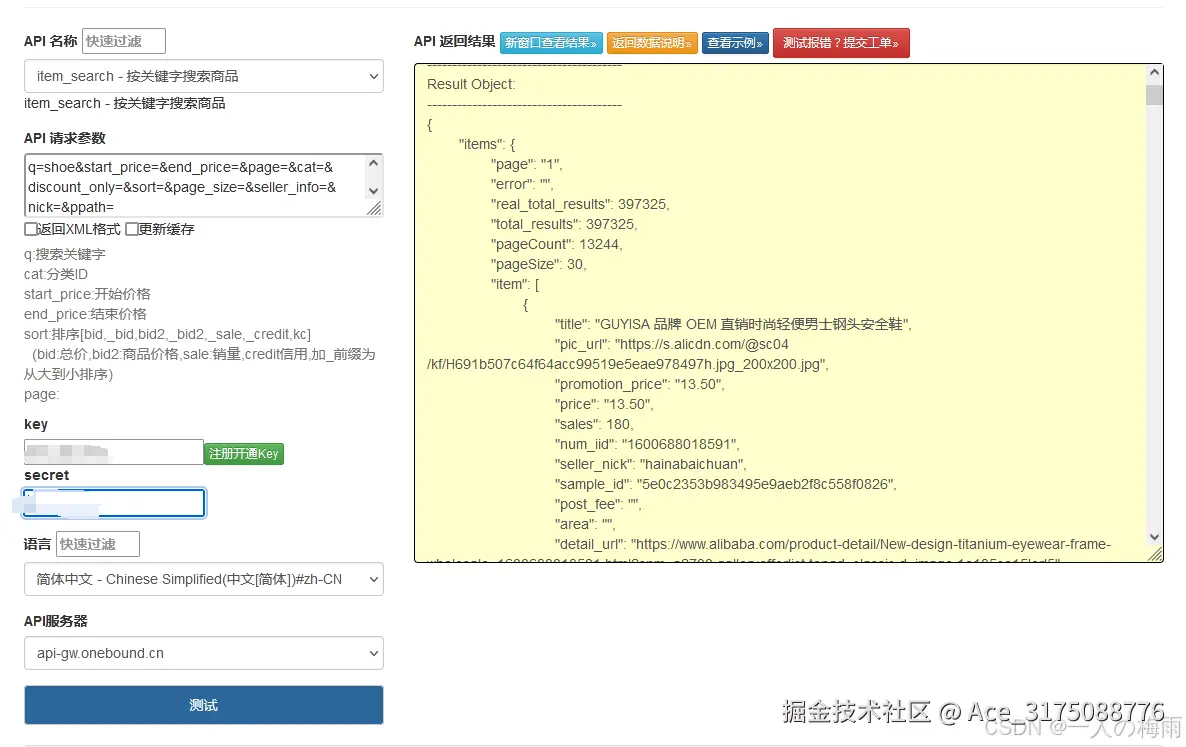The image size is (1186, 747).
Task: Open the API服务器 dropdown showing api-gw.onebound.cn
Action: click(x=203, y=653)
